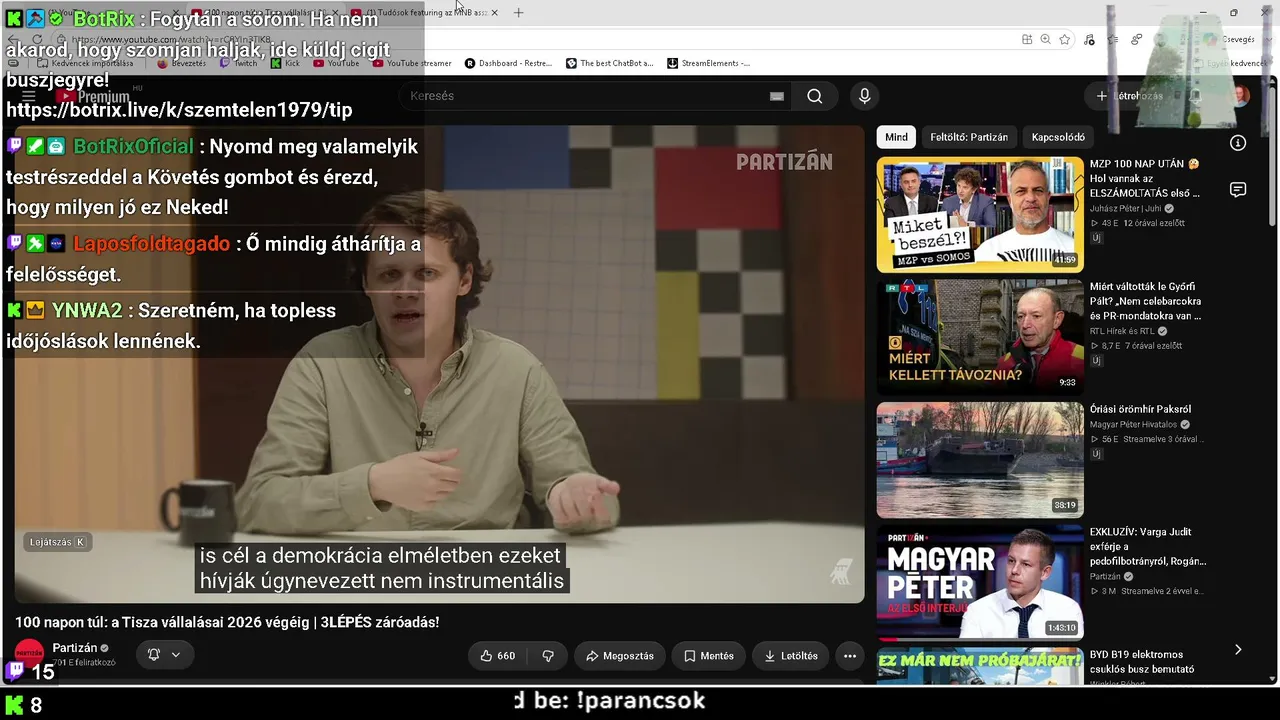This screenshot has width=1280, height=720.
Task: Open notification bell dropdown for Partizán
Action: [164, 655]
